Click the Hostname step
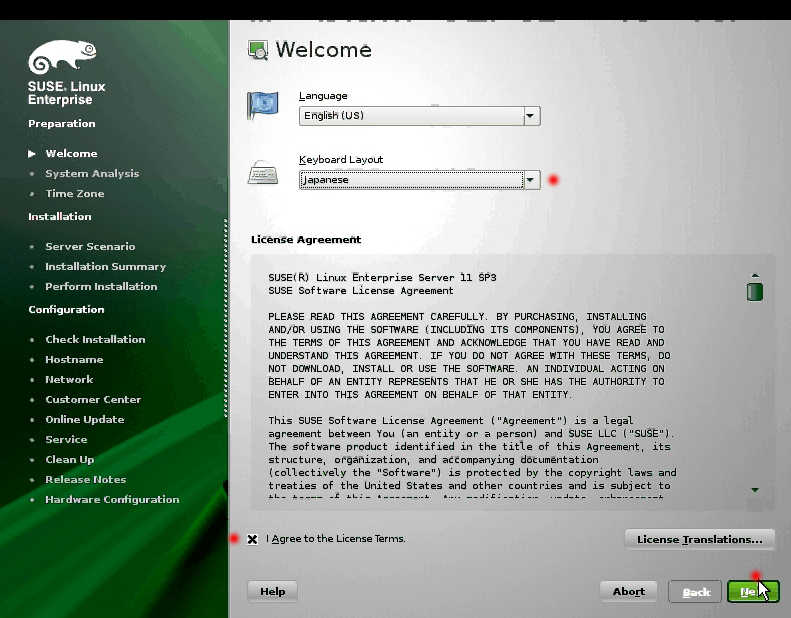791x618 pixels. tap(74, 360)
